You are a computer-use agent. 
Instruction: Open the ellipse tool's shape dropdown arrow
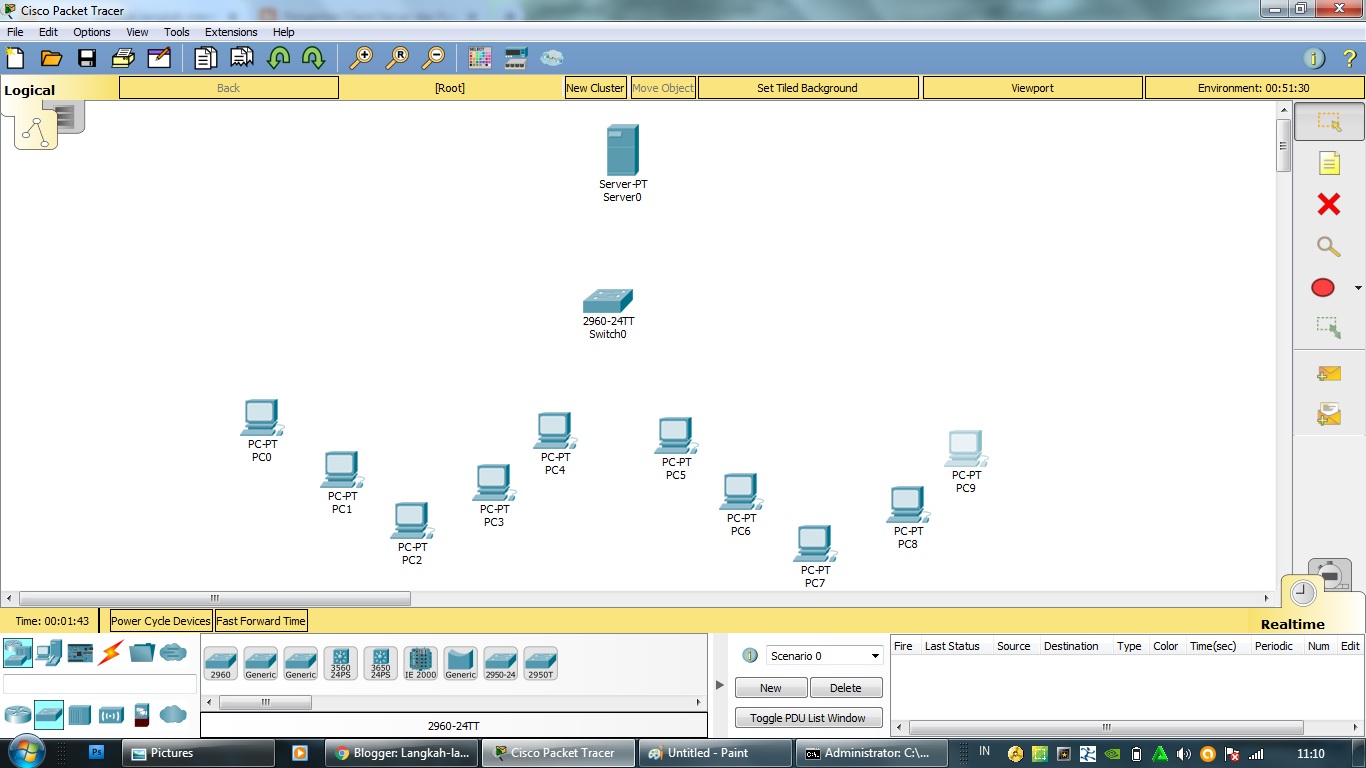1356,287
